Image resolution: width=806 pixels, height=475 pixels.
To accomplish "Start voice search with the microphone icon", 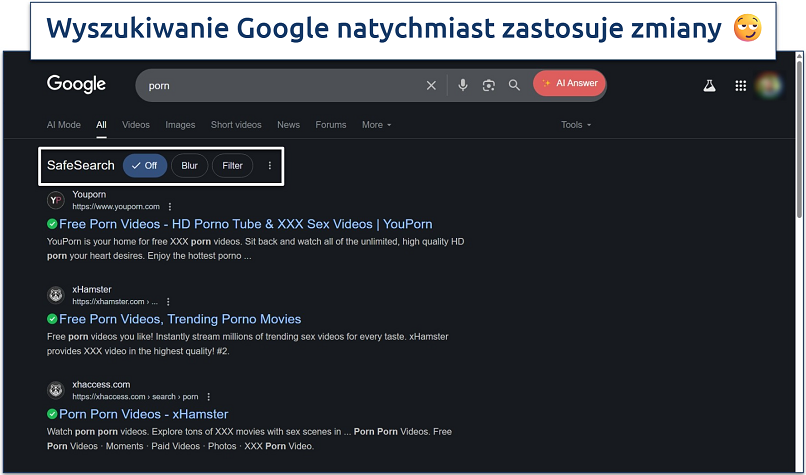I will pyautogui.click(x=462, y=86).
